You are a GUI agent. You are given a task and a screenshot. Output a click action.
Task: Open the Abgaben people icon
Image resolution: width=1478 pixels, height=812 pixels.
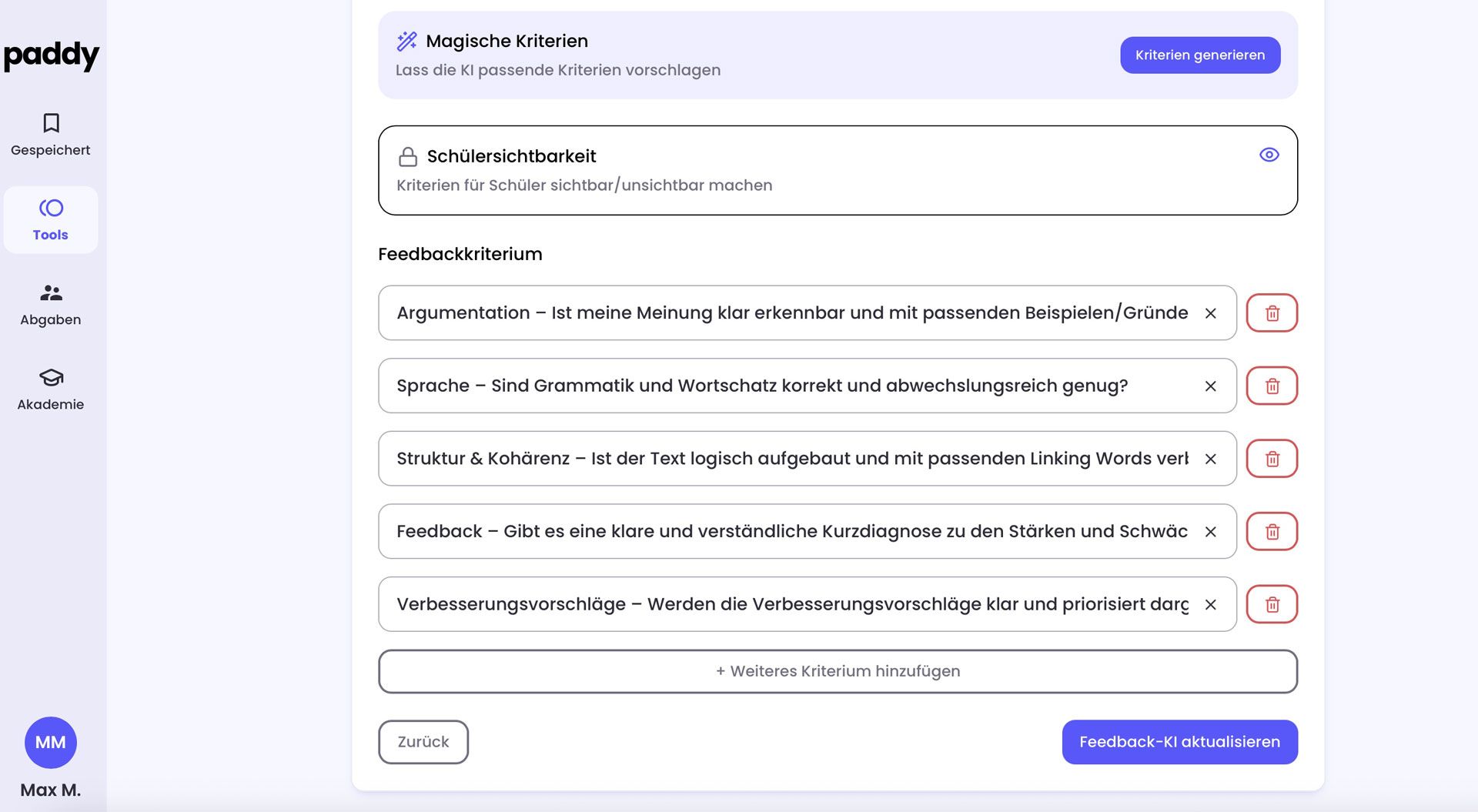point(51,292)
